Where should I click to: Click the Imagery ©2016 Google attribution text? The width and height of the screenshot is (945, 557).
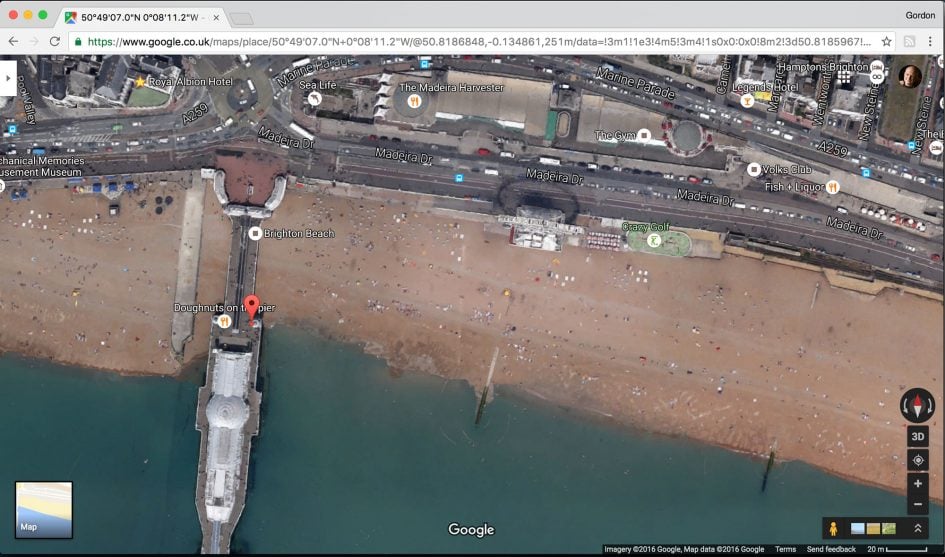coord(640,549)
